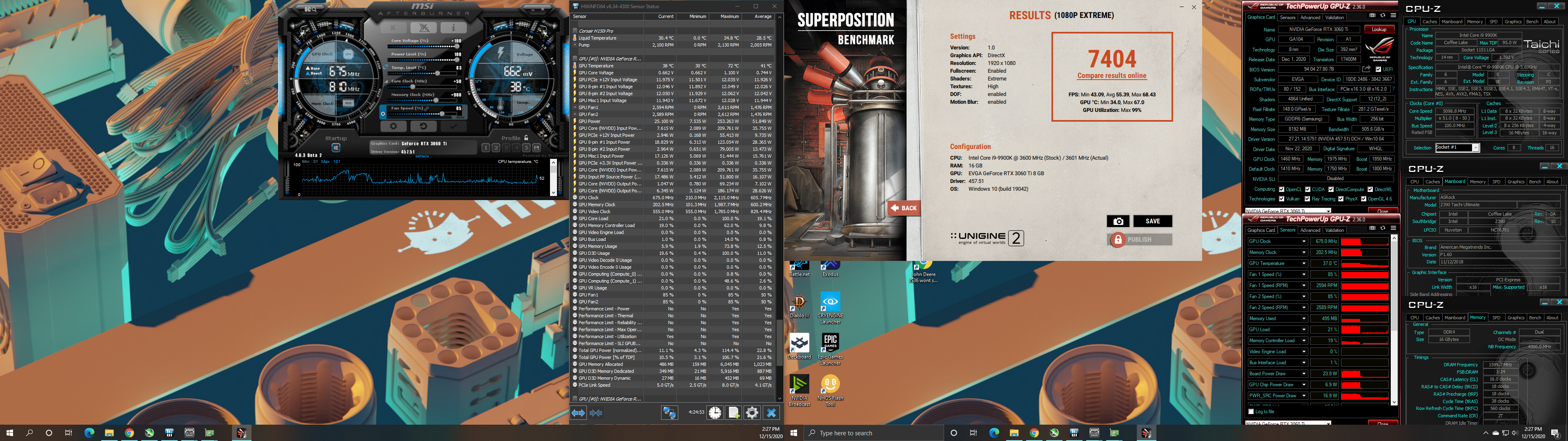Click Superposition SAVE button
The width and height of the screenshot is (1568, 441).
[x=1152, y=221]
